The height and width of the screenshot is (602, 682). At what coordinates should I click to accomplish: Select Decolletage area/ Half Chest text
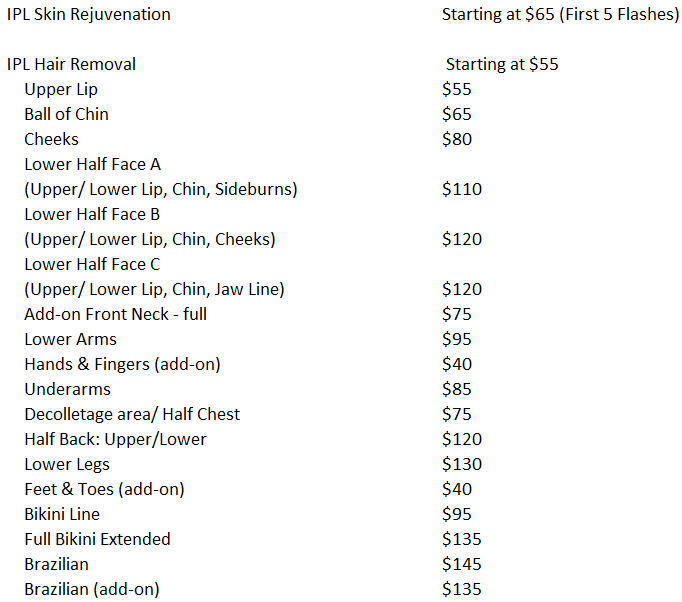[132, 414]
